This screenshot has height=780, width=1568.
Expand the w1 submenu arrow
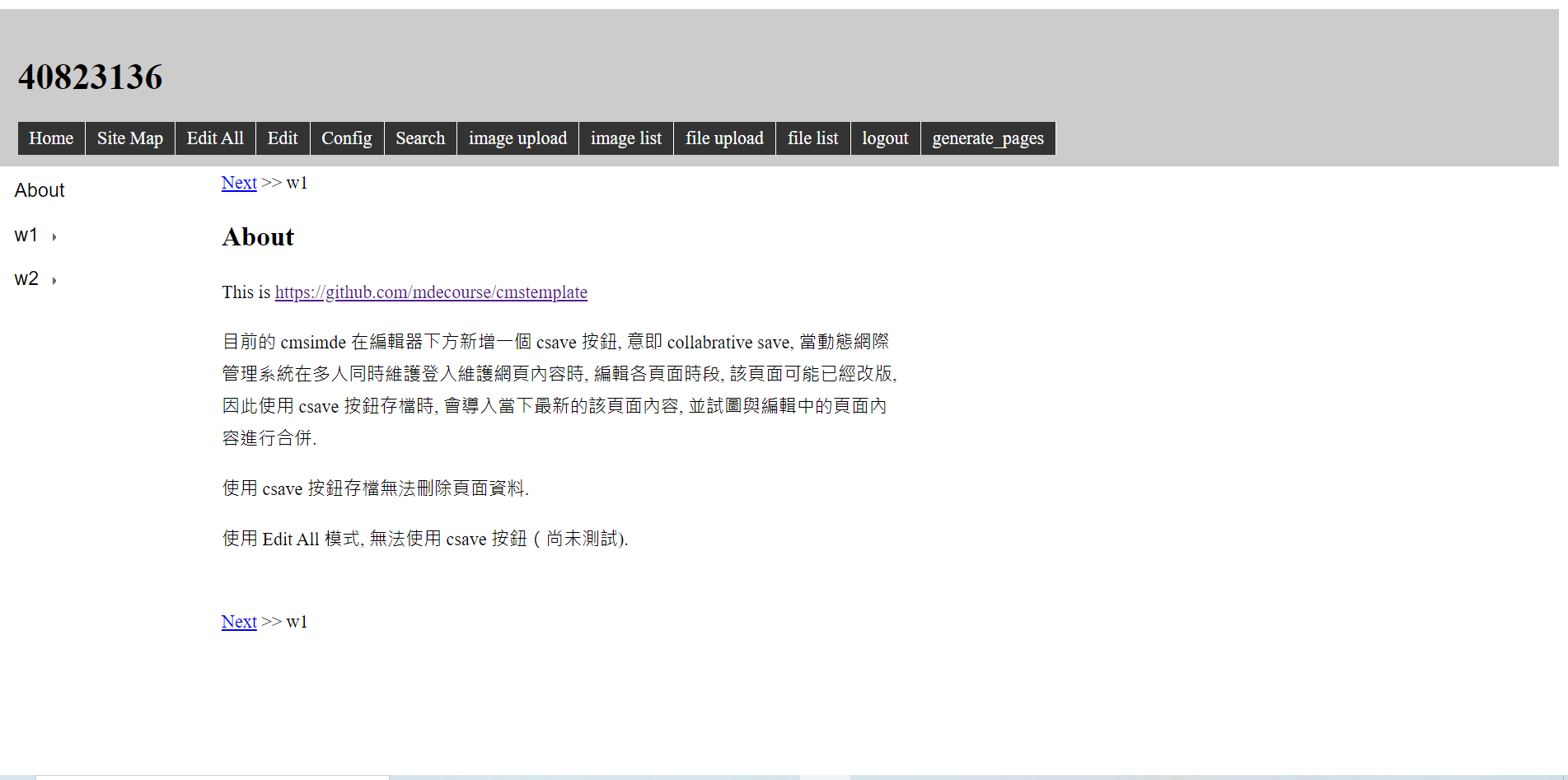point(54,237)
